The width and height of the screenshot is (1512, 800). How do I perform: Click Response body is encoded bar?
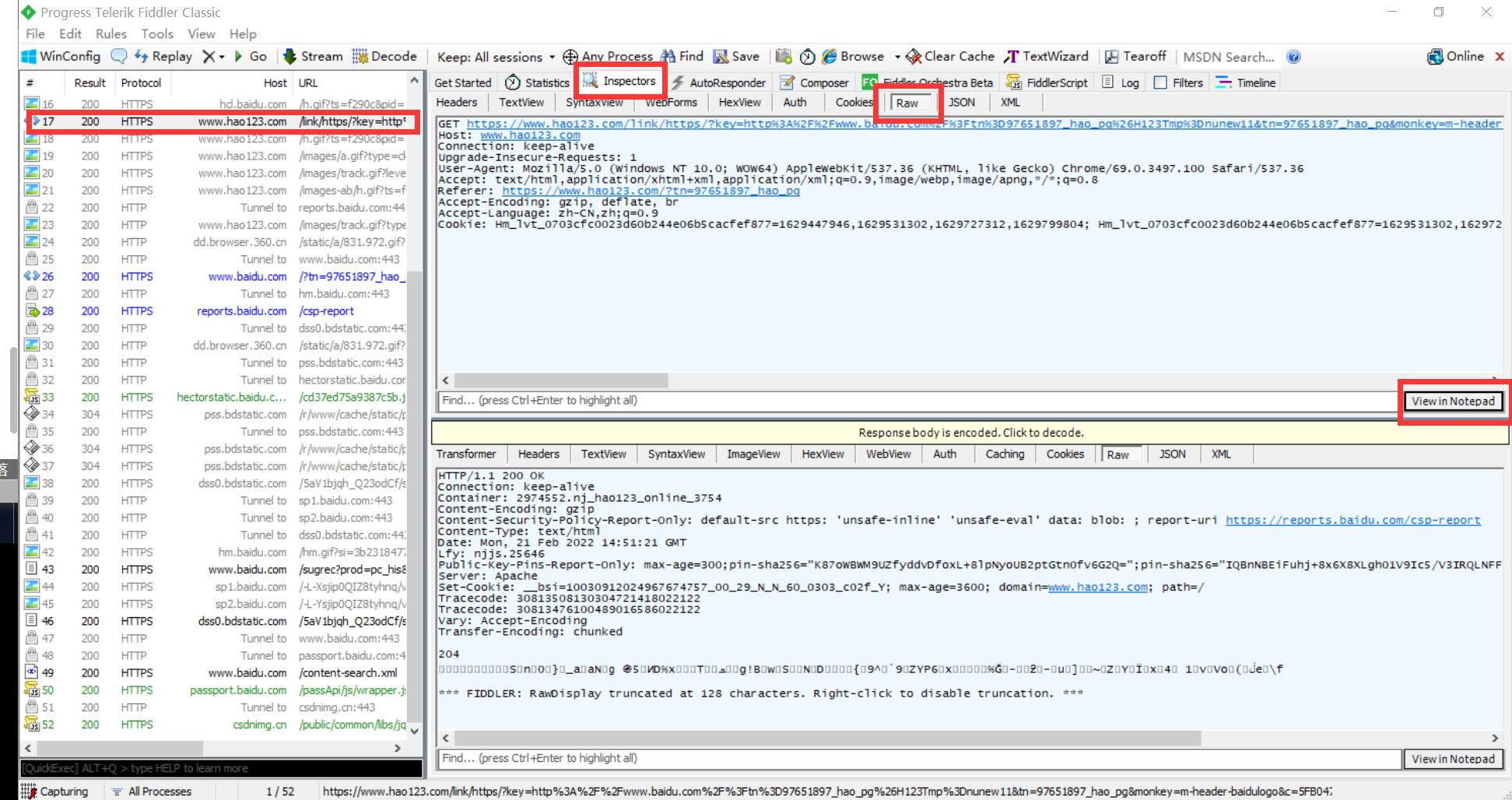tap(970, 433)
